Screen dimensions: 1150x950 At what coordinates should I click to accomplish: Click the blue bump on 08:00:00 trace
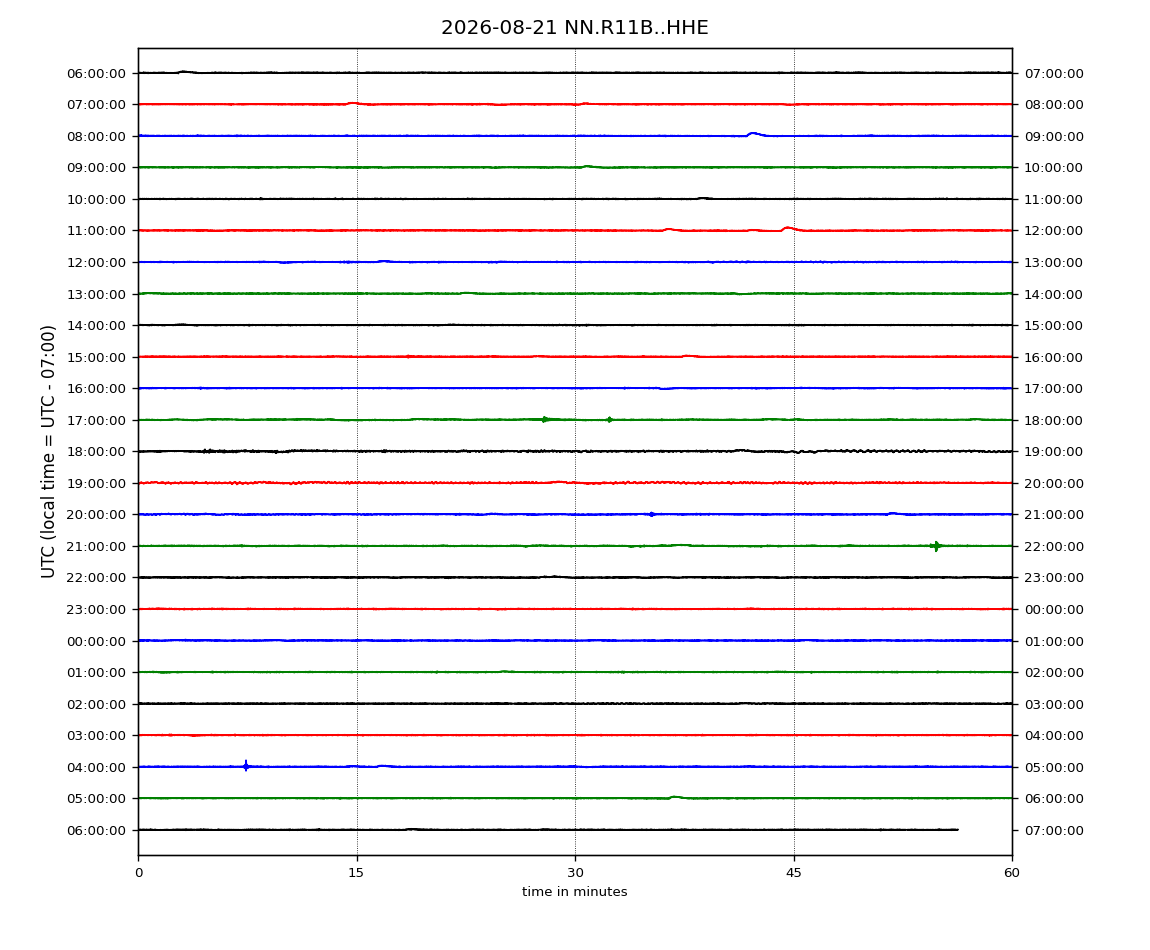[x=753, y=134]
